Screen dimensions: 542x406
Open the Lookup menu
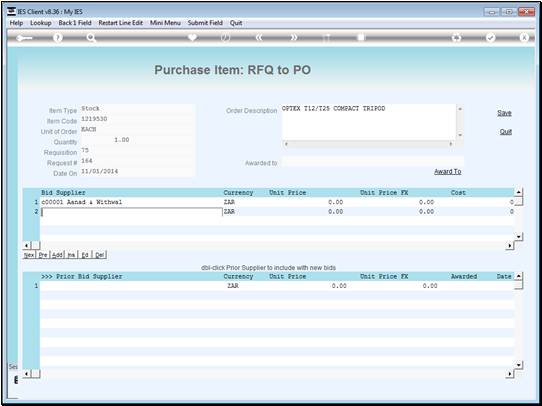coord(41,23)
